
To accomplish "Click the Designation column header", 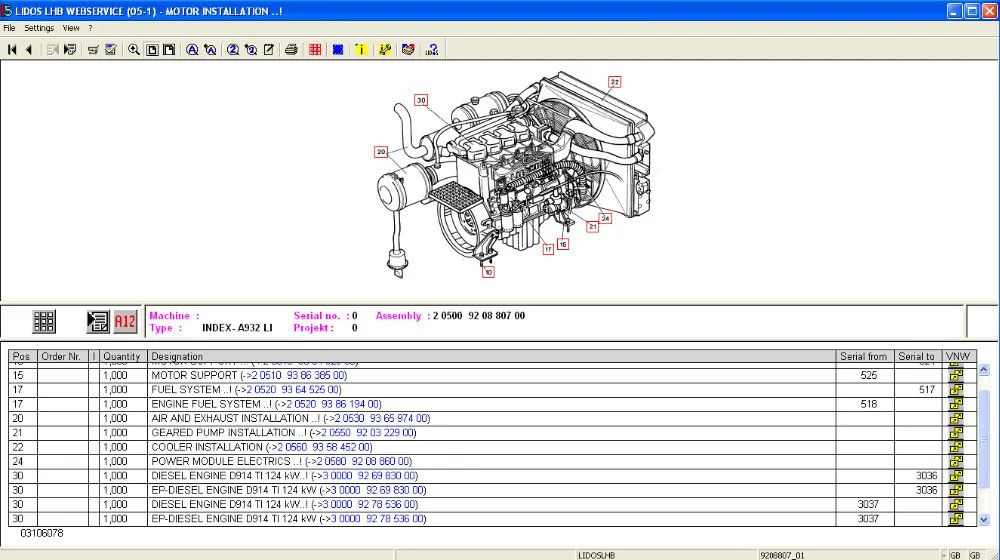I will (x=491, y=357).
